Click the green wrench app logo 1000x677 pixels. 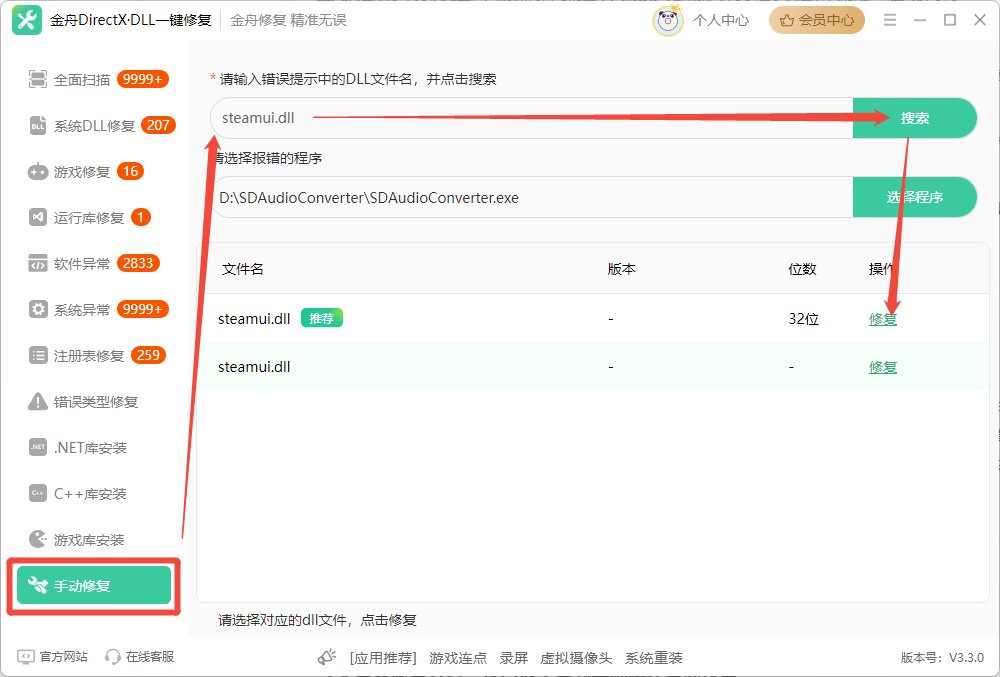point(27,20)
